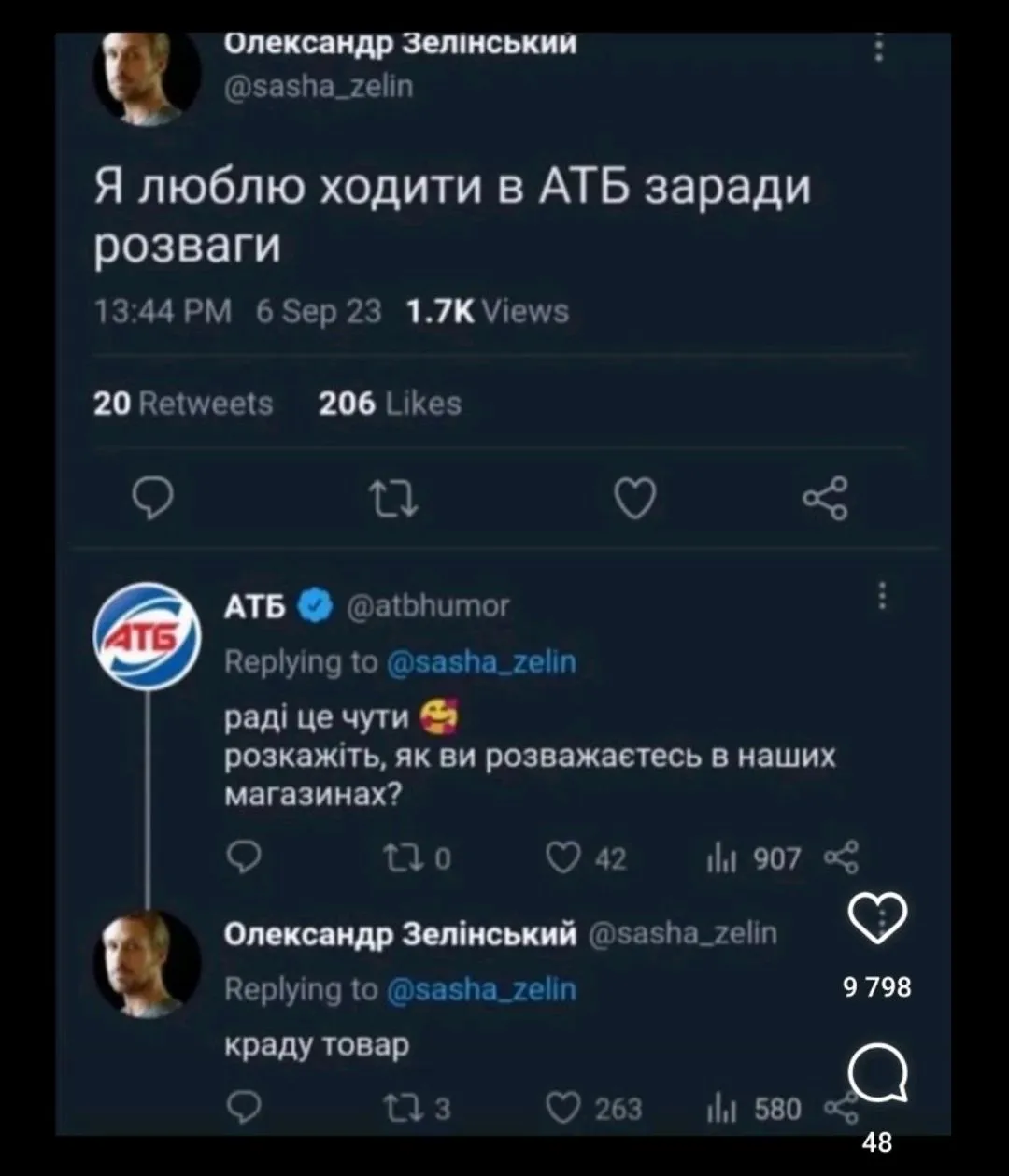
Task: Open the main tweet's more options menu
Action: pos(878,48)
